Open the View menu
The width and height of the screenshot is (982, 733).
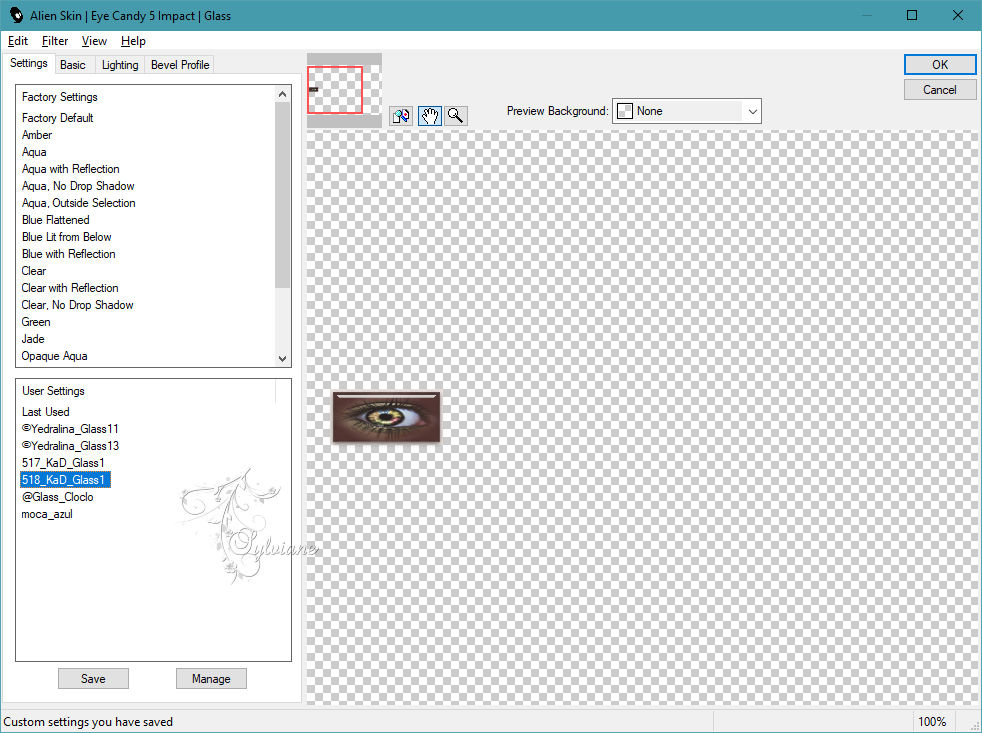click(94, 41)
